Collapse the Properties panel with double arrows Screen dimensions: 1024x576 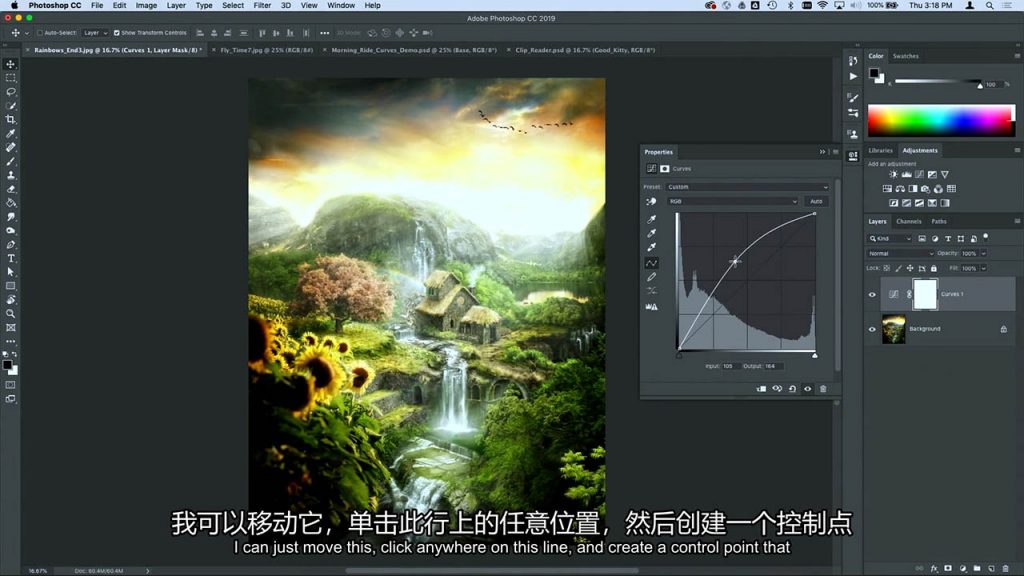[x=822, y=152]
